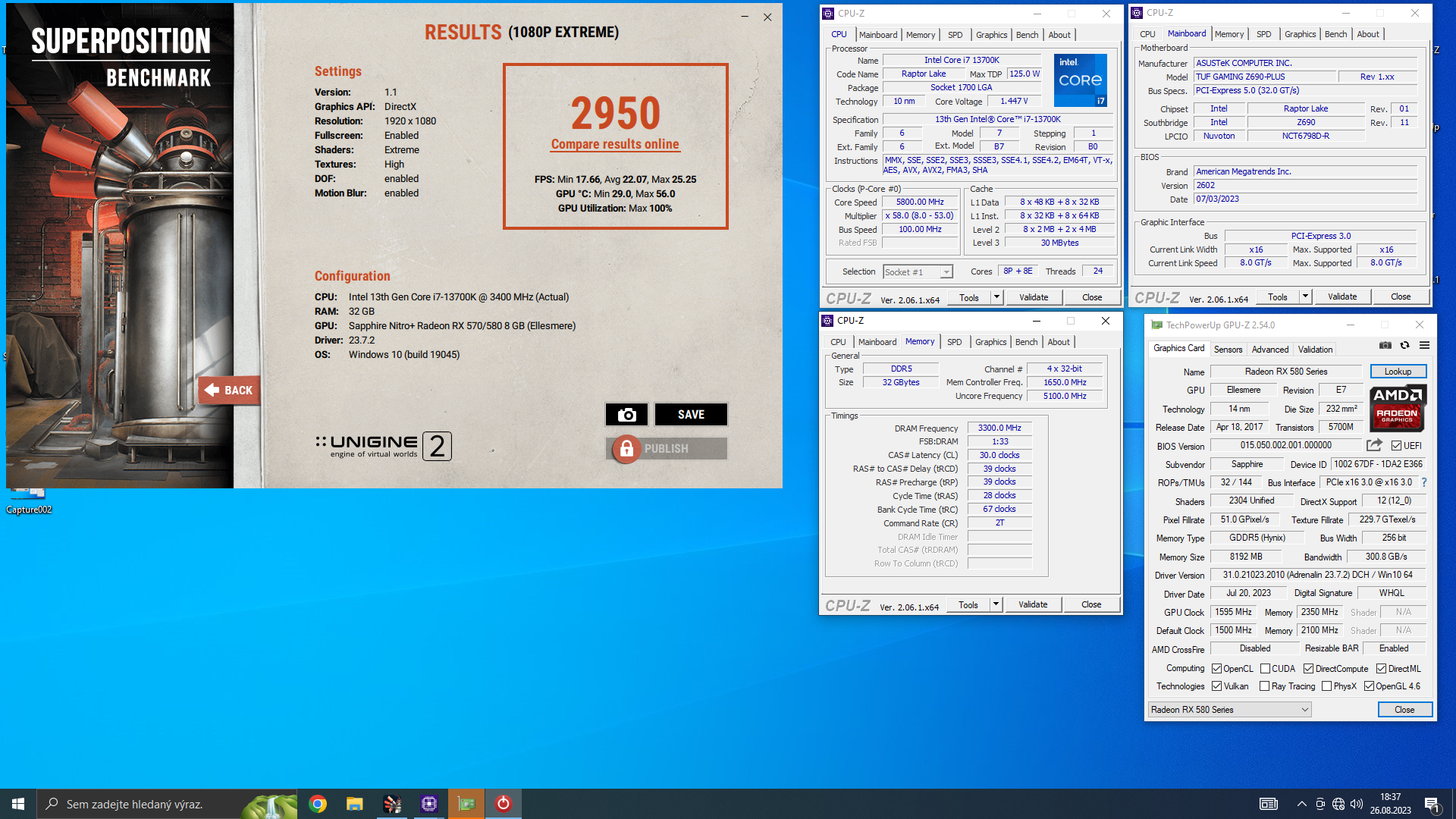Toggle the PhysX checkbox
Viewport: 1456px width, 819px height.
[1326, 686]
